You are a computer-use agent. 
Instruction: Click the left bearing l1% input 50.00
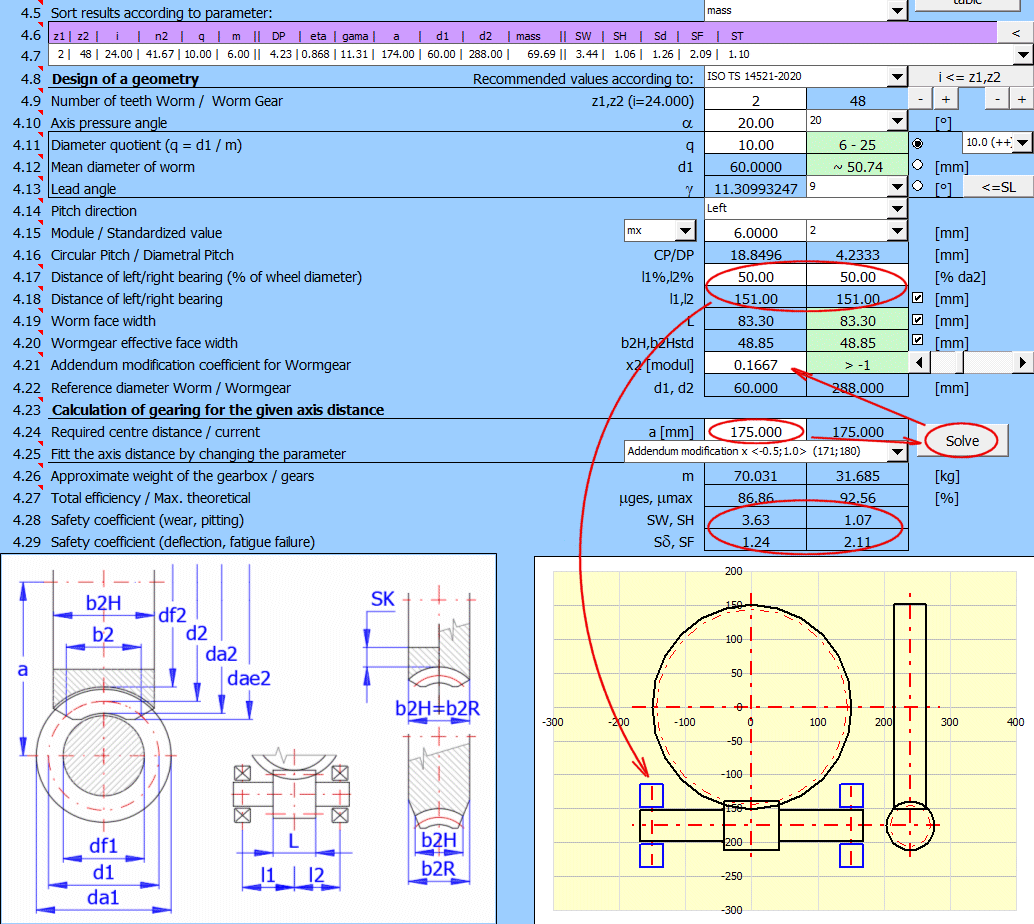[756, 276]
